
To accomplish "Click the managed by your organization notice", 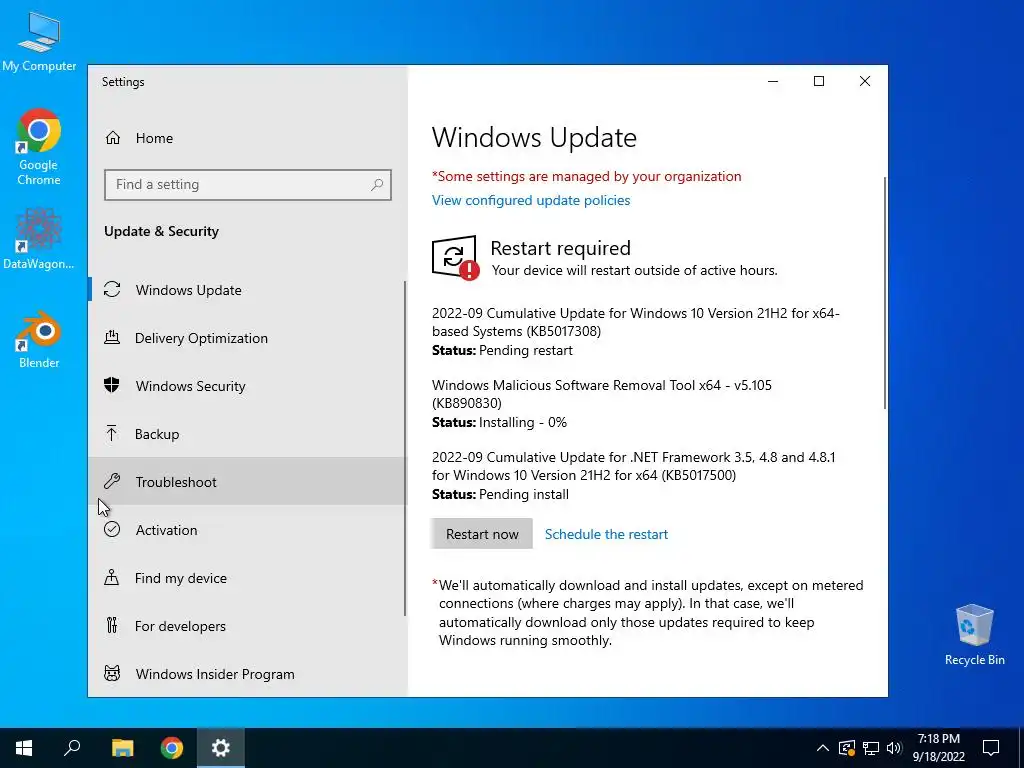I will 586,176.
